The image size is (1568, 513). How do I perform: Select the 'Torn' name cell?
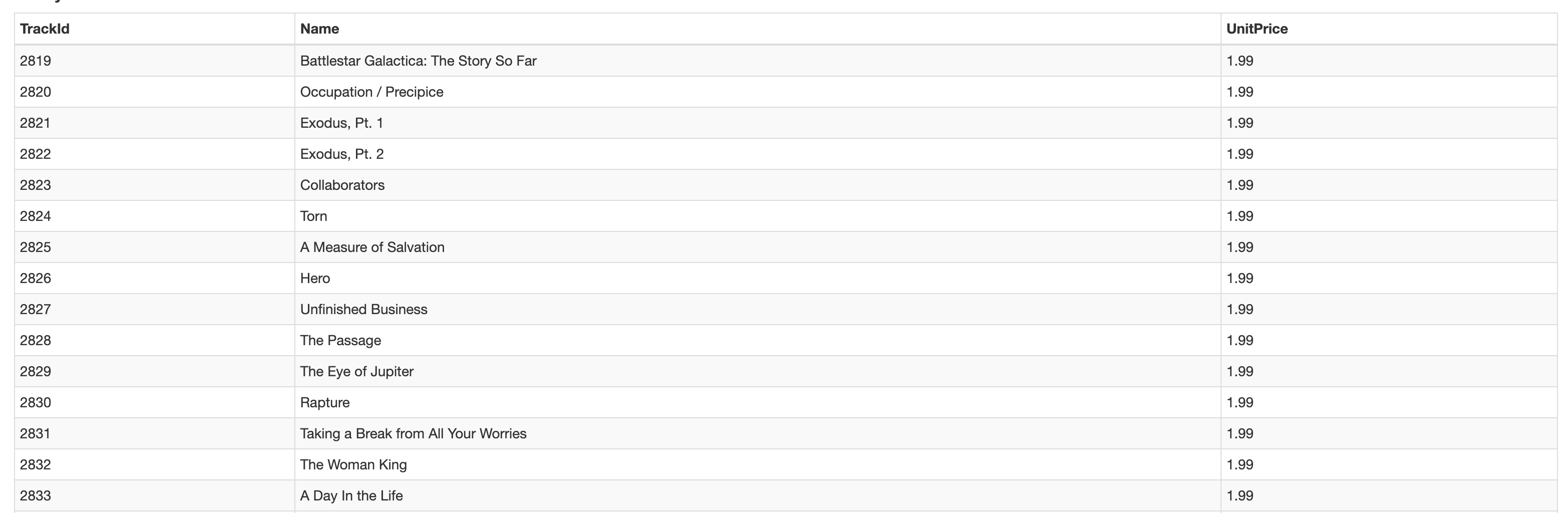[x=313, y=216]
